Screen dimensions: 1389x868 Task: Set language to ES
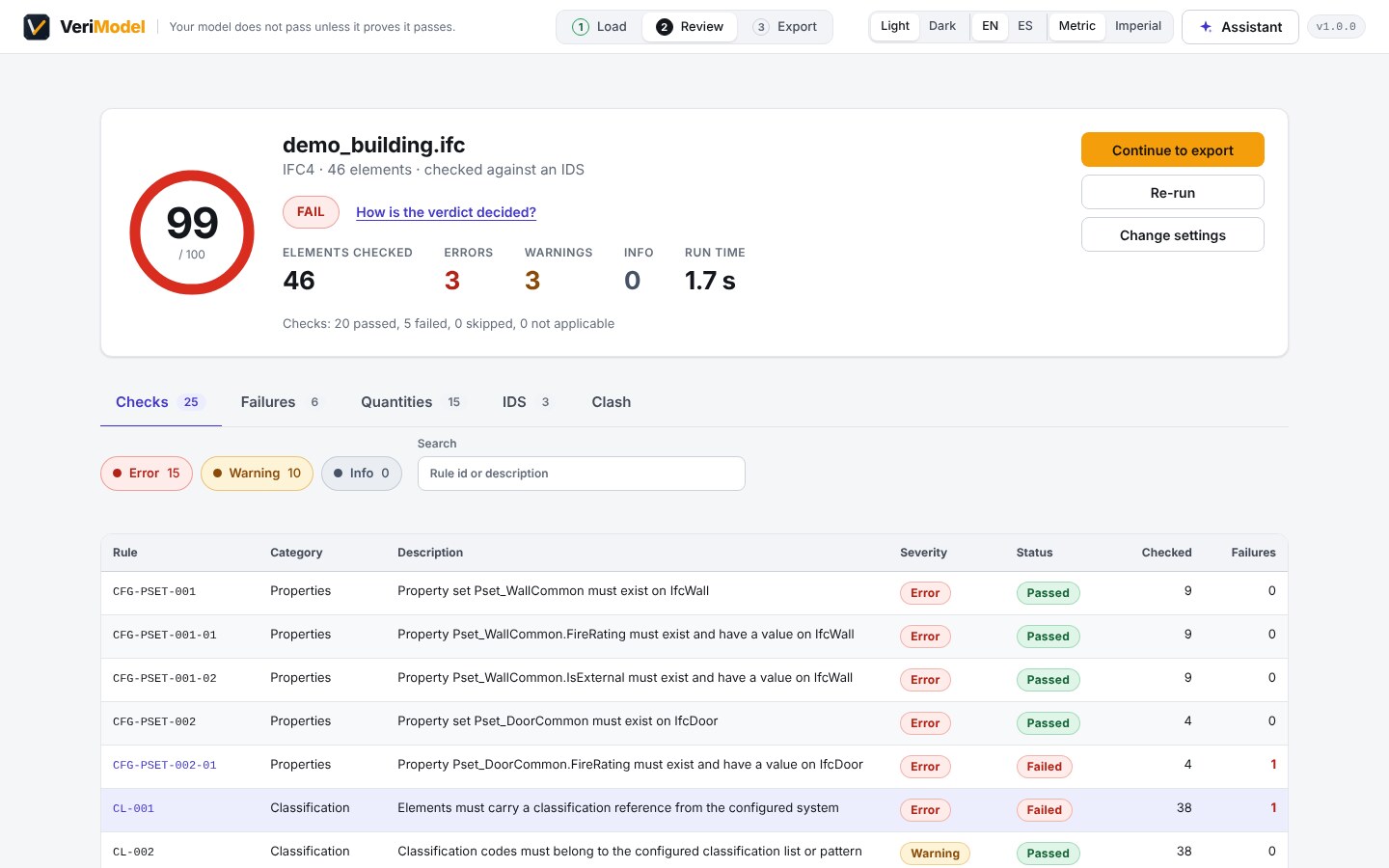point(1025,26)
